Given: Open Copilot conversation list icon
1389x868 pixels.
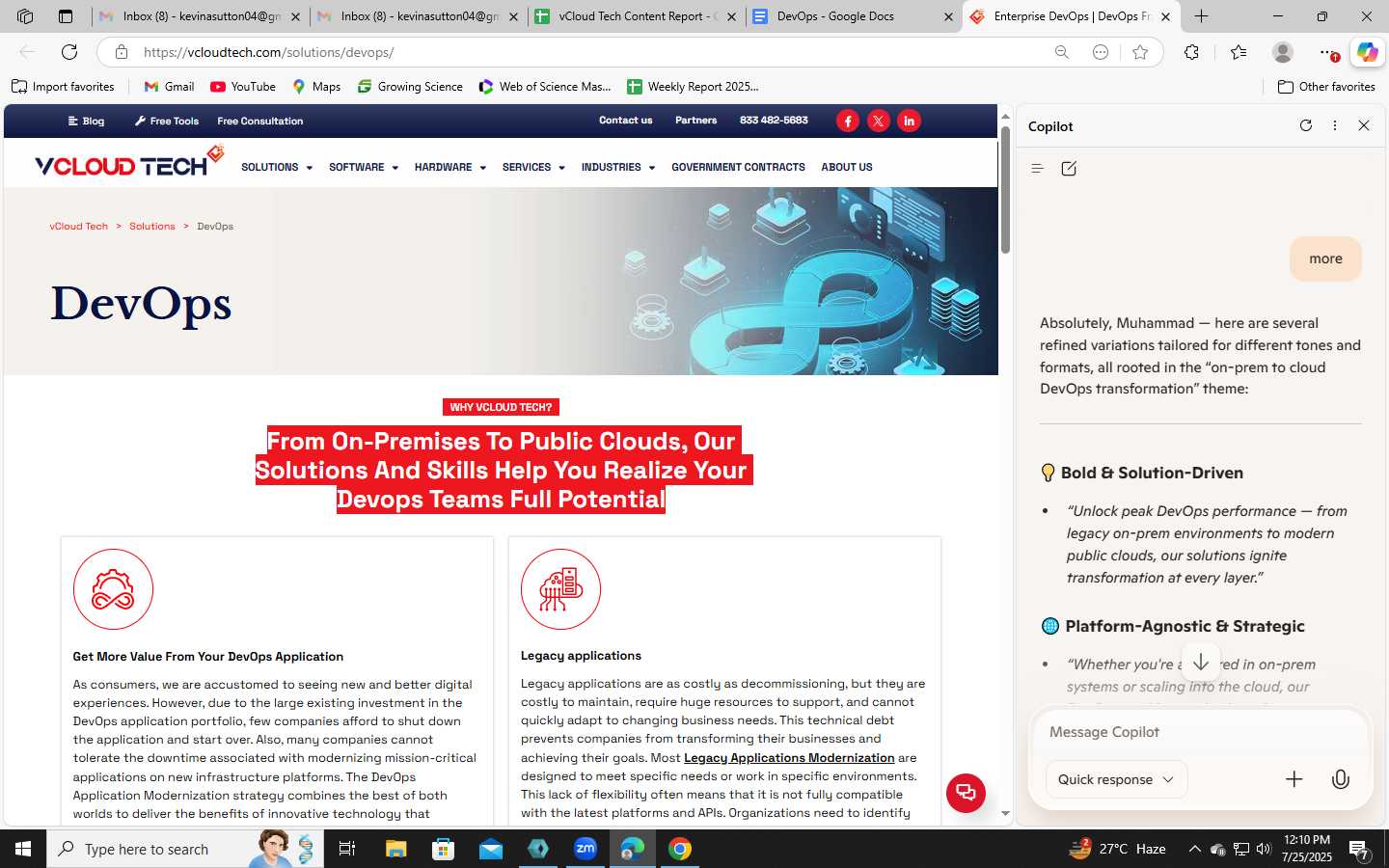Looking at the screenshot, I should [x=1038, y=169].
